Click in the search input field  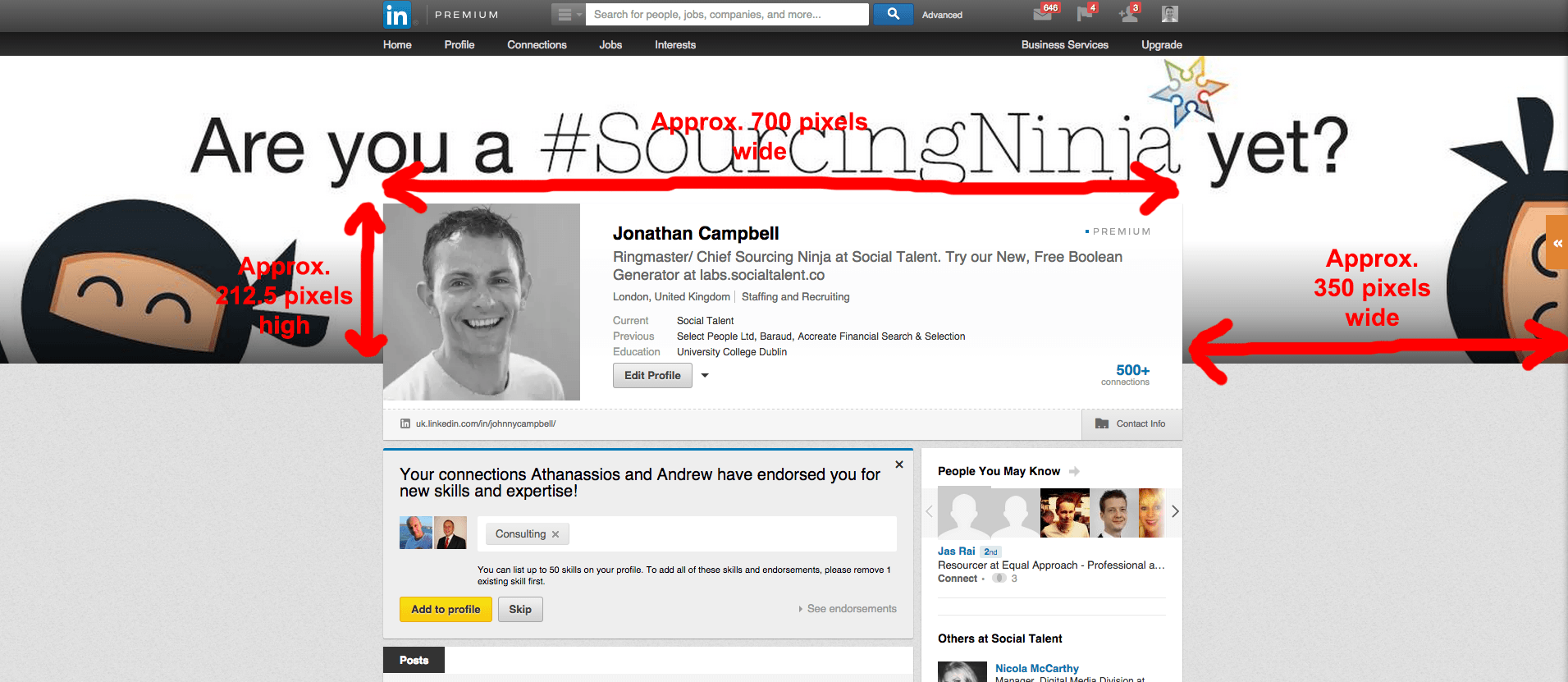click(727, 14)
